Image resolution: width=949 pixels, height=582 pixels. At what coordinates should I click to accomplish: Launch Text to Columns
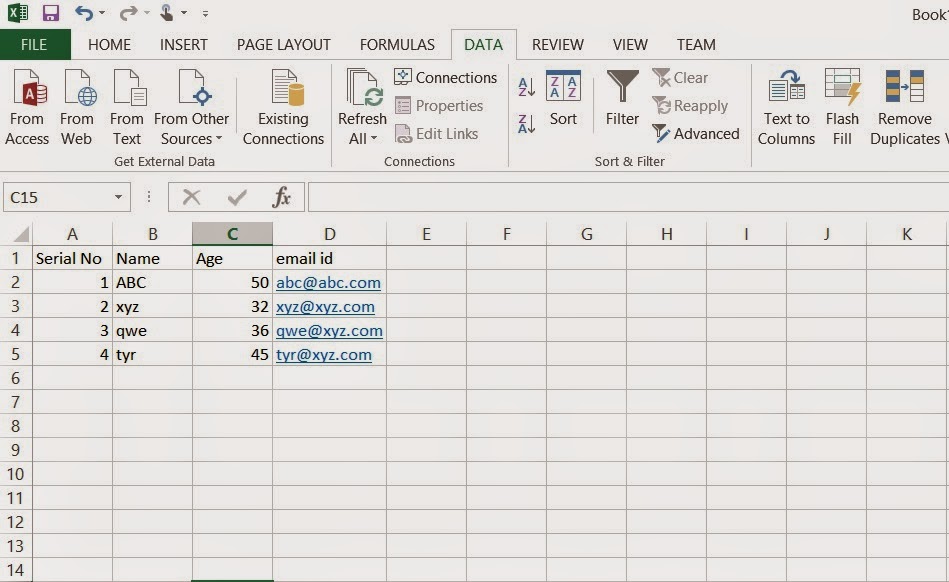coord(786,104)
